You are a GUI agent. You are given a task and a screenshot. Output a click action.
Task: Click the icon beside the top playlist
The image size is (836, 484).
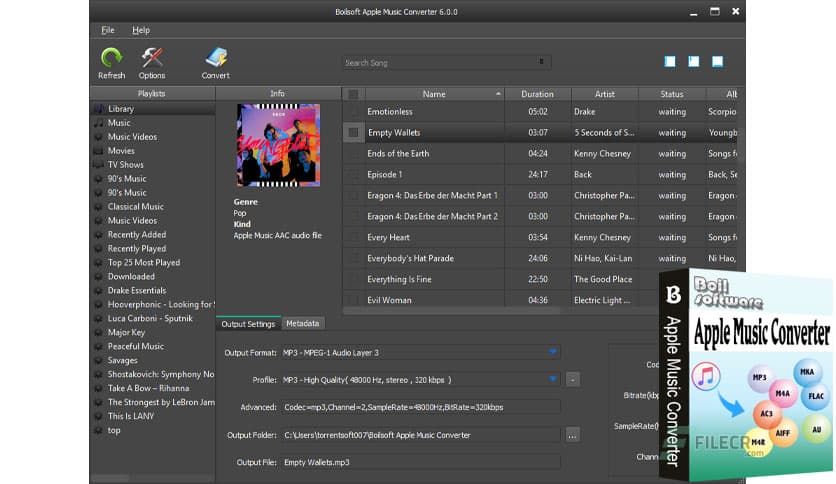click(x=99, y=430)
